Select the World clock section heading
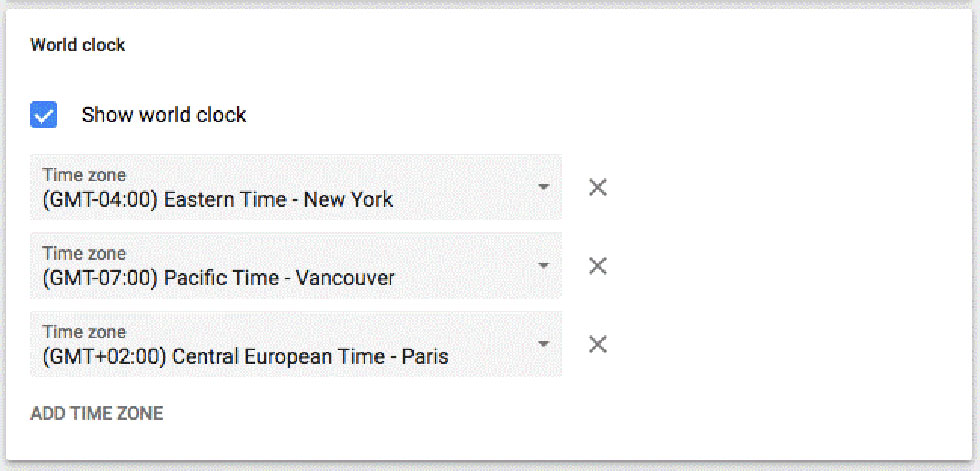Screen dimensions: 980x471 (78, 45)
